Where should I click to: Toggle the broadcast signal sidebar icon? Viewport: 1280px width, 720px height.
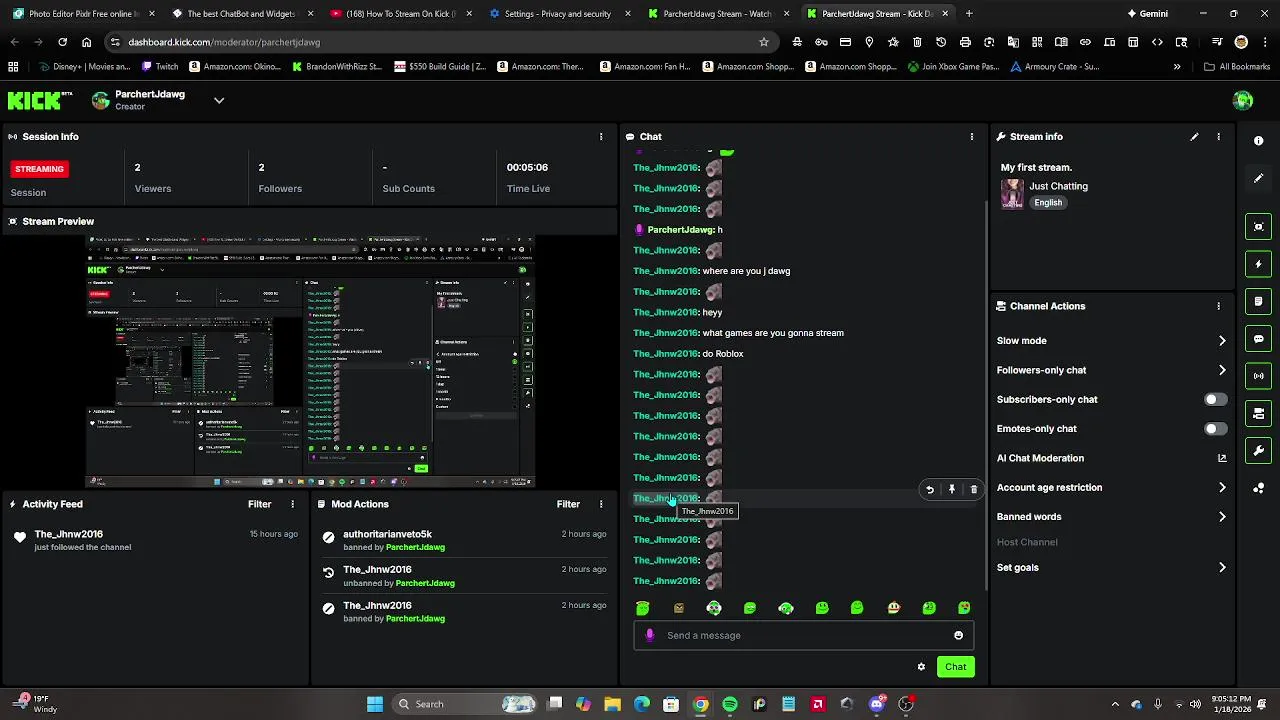coord(1258,376)
